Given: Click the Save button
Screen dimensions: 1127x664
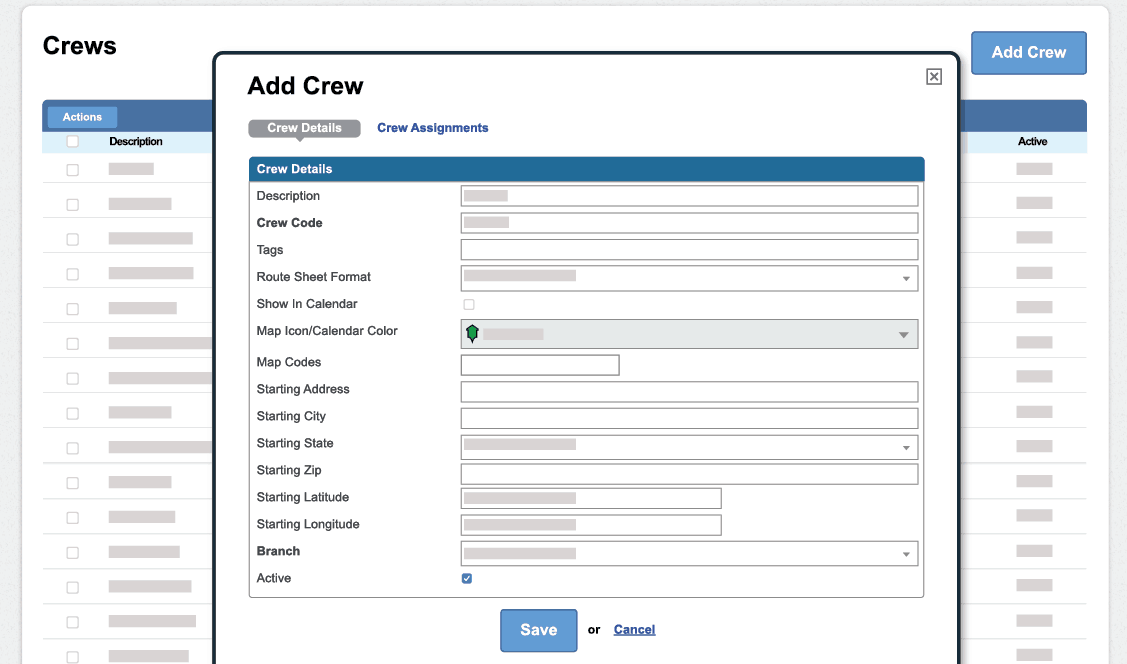Looking at the screenshot, I should tap(538, 630).
